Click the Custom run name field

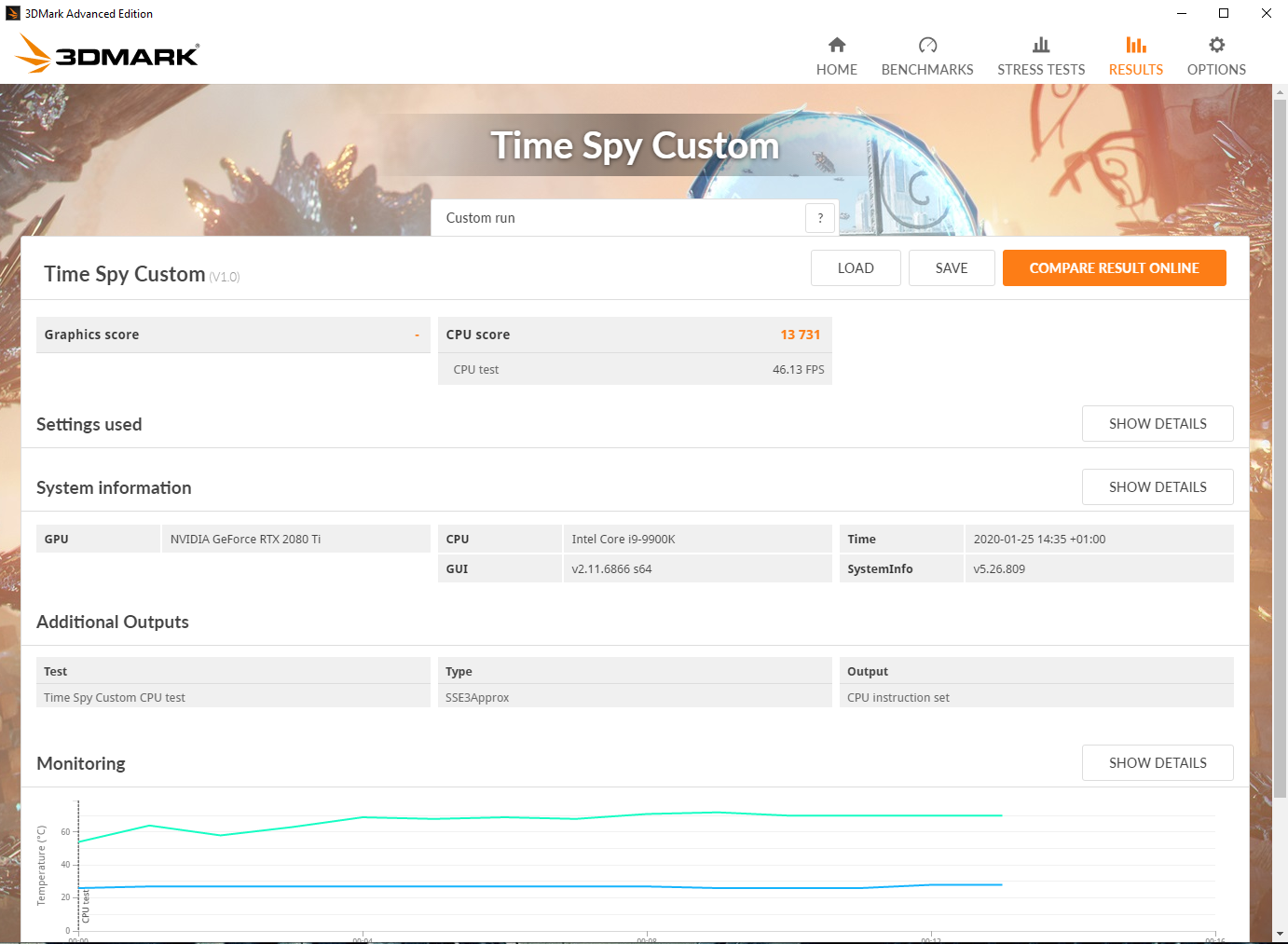coord(618,218)
